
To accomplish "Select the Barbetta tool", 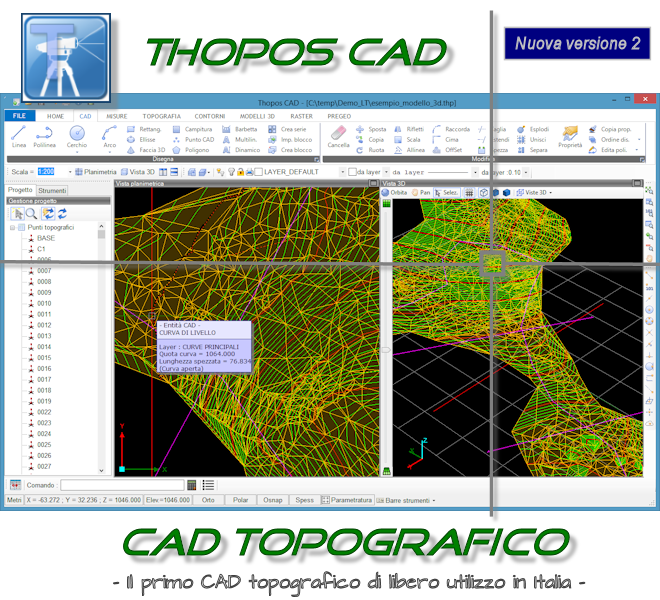I will (240, 129).
